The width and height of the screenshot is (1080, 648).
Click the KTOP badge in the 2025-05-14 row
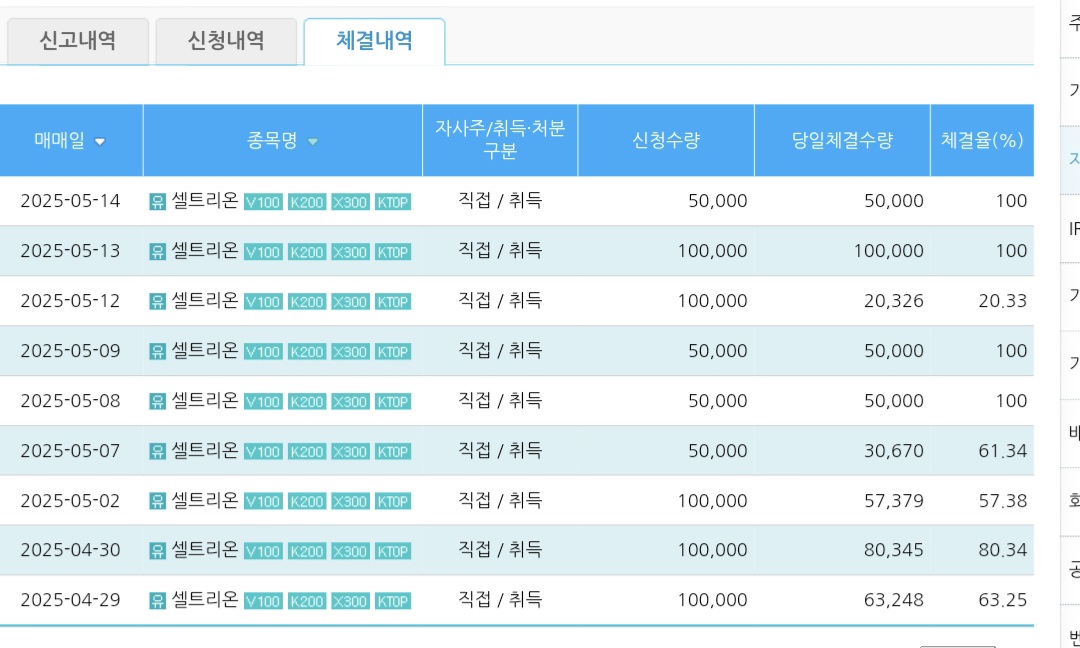(x=393, y=202)
